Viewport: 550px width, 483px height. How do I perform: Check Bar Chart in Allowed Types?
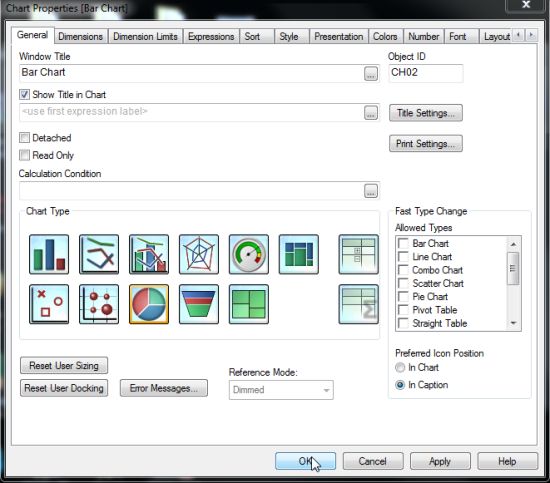pos(403,243)
